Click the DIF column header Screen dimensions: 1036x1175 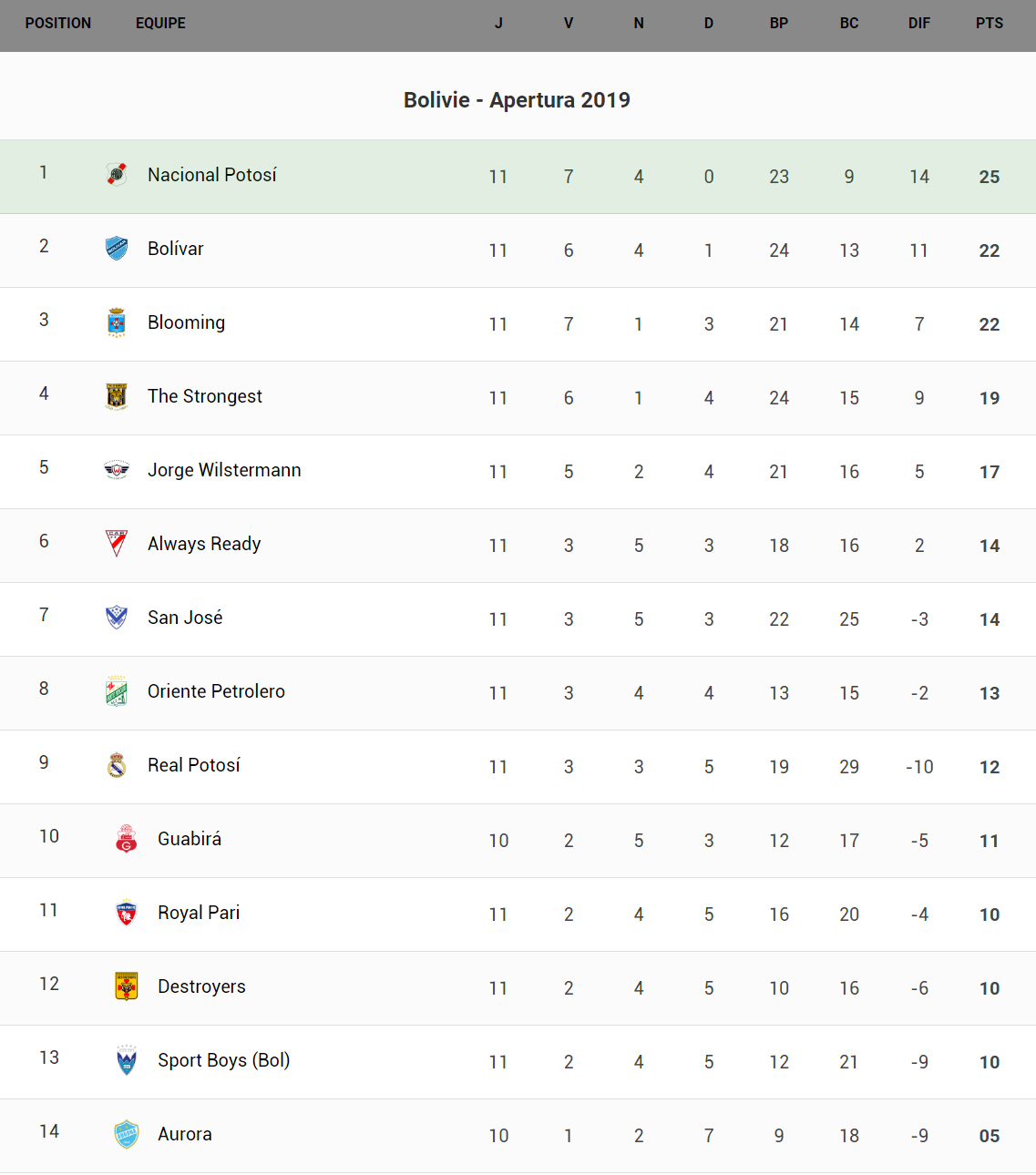[x=919, y=24]
